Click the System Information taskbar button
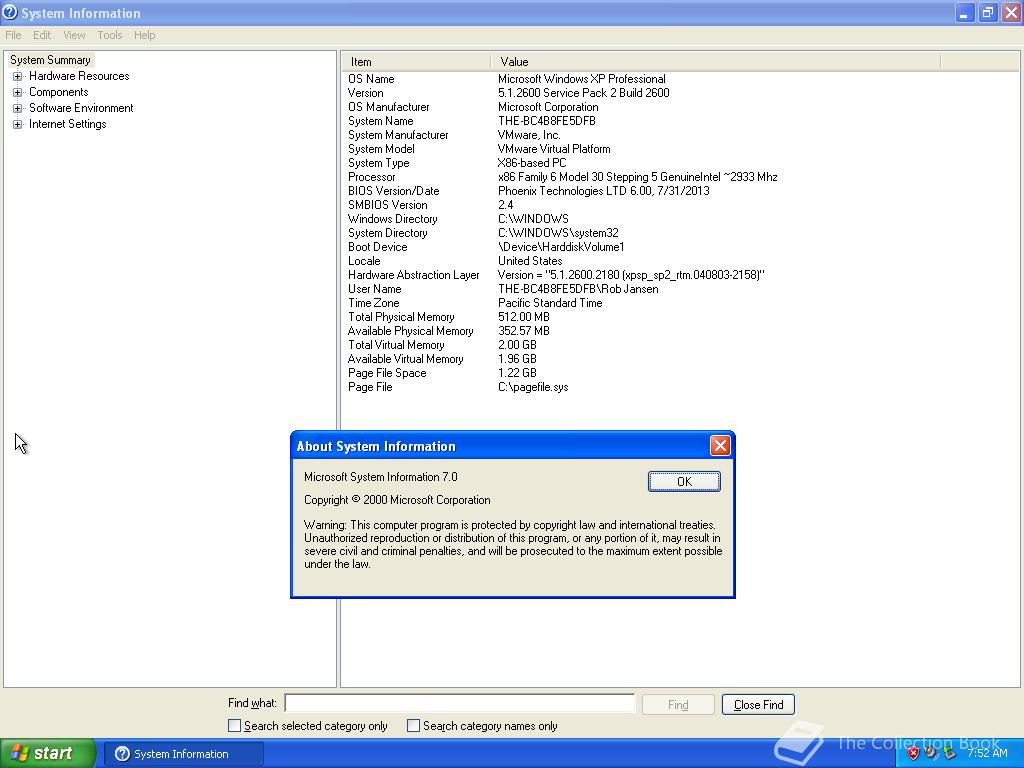Image resolution: width=1024 pixels, height=768 pixels. click(184, 754)
